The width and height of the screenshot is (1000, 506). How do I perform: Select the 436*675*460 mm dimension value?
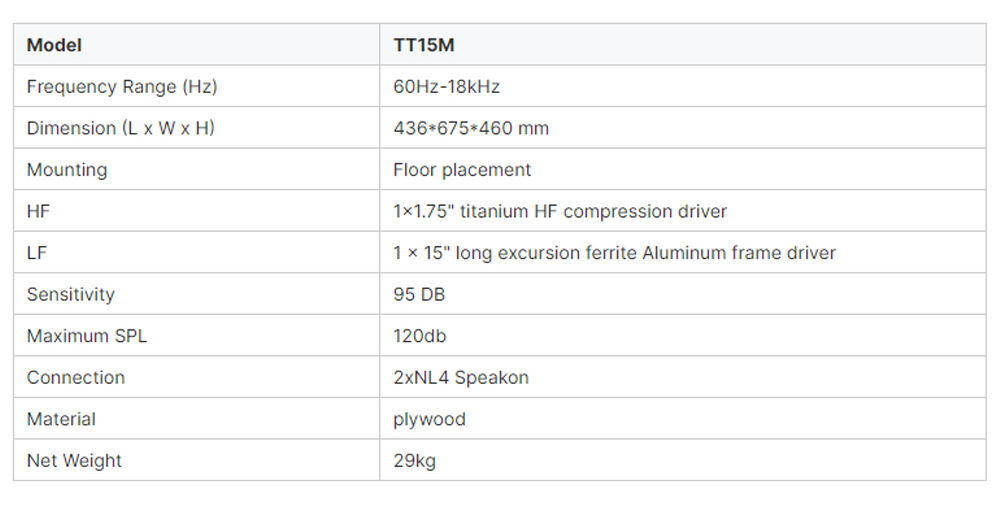pyautogui.click(x=471, y=128)
